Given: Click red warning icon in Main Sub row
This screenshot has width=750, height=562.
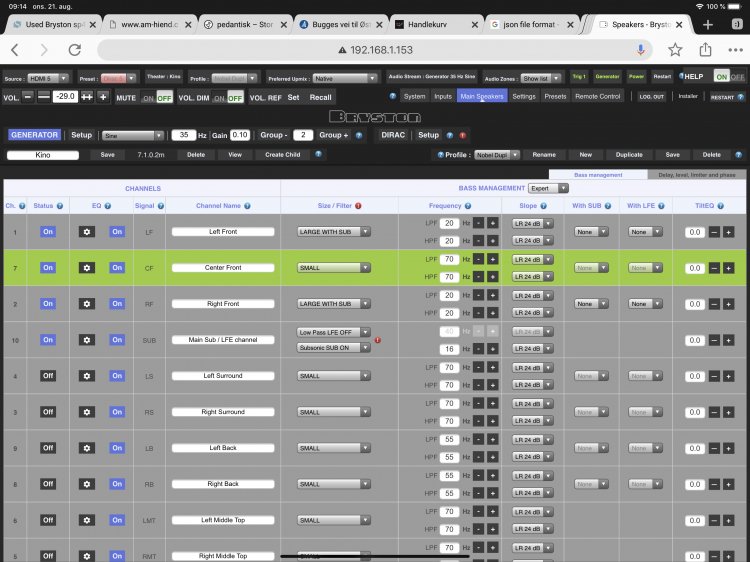Looking at the screenshot, I should [378, 340].
